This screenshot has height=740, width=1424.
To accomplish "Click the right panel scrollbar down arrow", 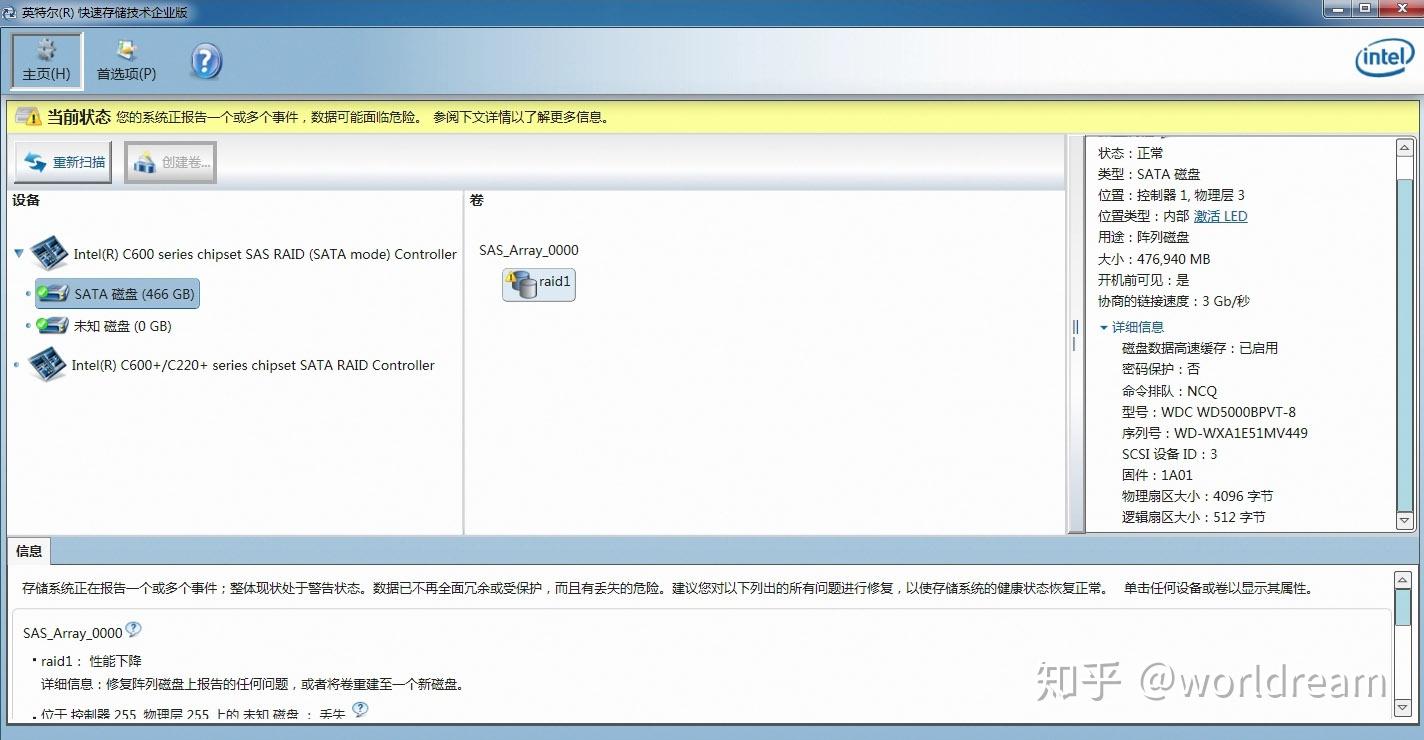I will pos(1403,520).
